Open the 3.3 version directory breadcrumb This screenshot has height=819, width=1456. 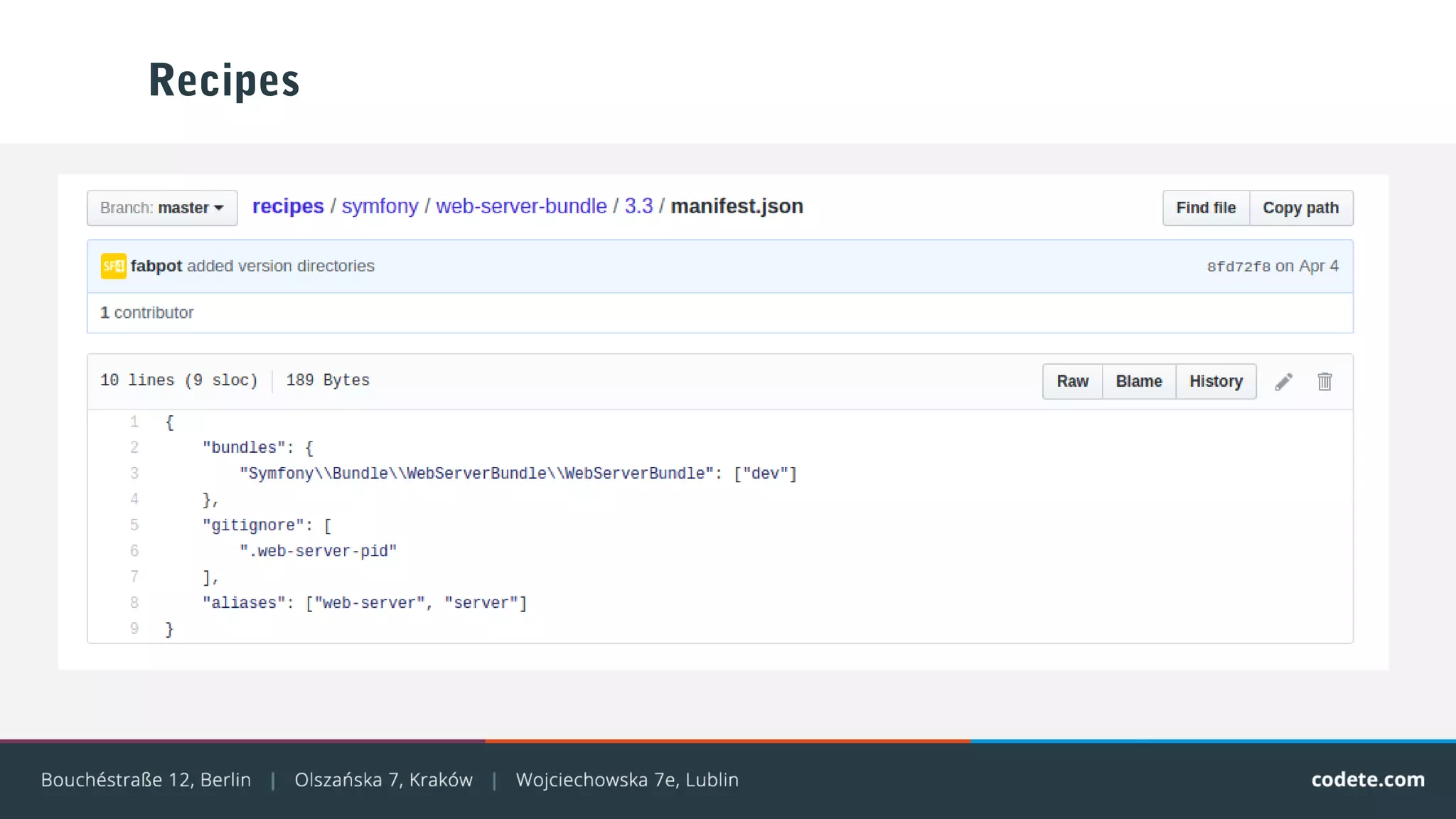(x=638, y=206)
